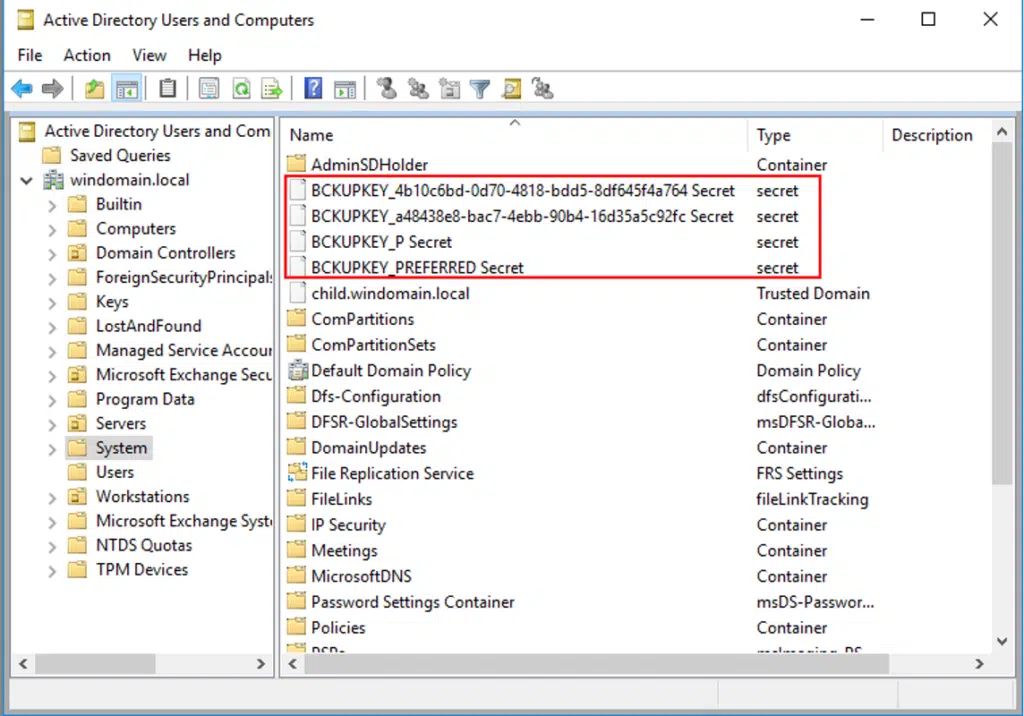Open filter options with funnel icon
1024x716 pixels.
tap(480, 89)
